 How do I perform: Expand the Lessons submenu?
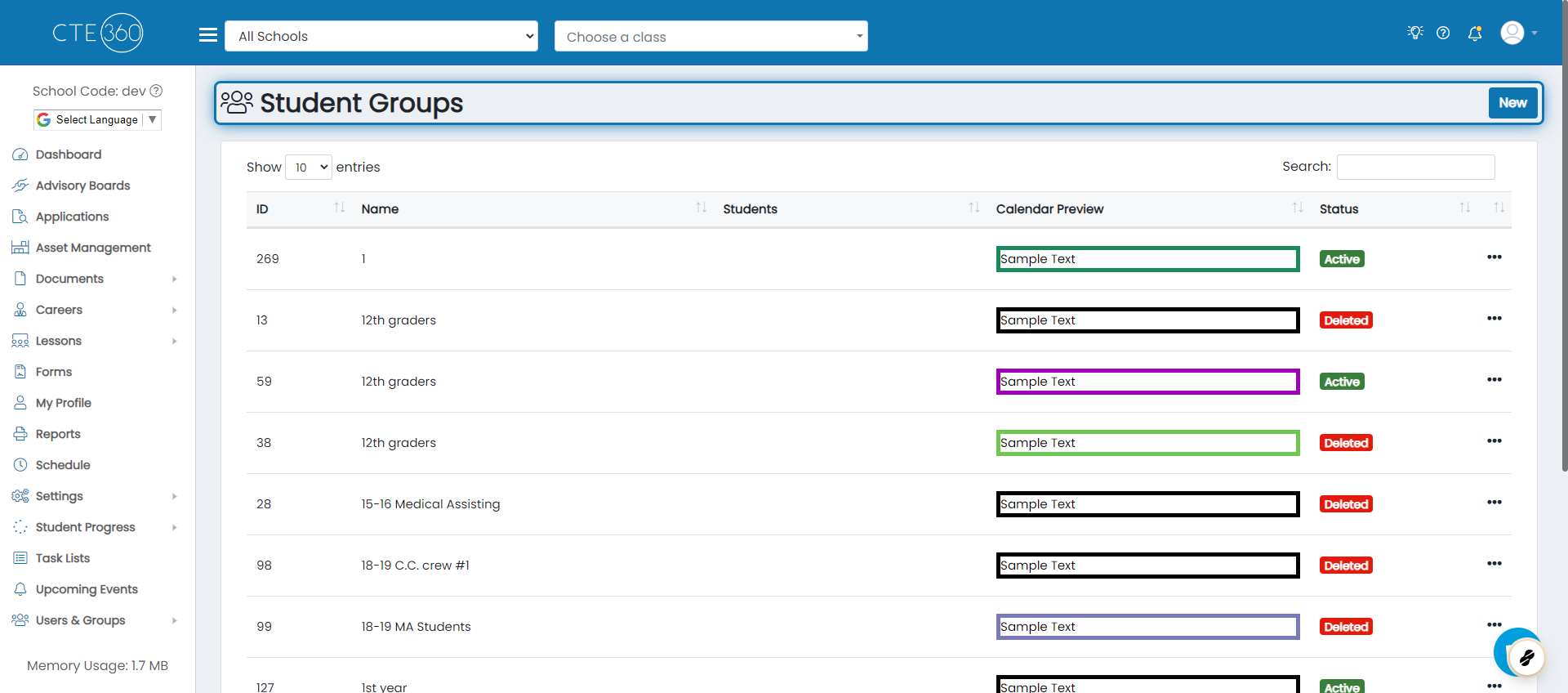175,341
